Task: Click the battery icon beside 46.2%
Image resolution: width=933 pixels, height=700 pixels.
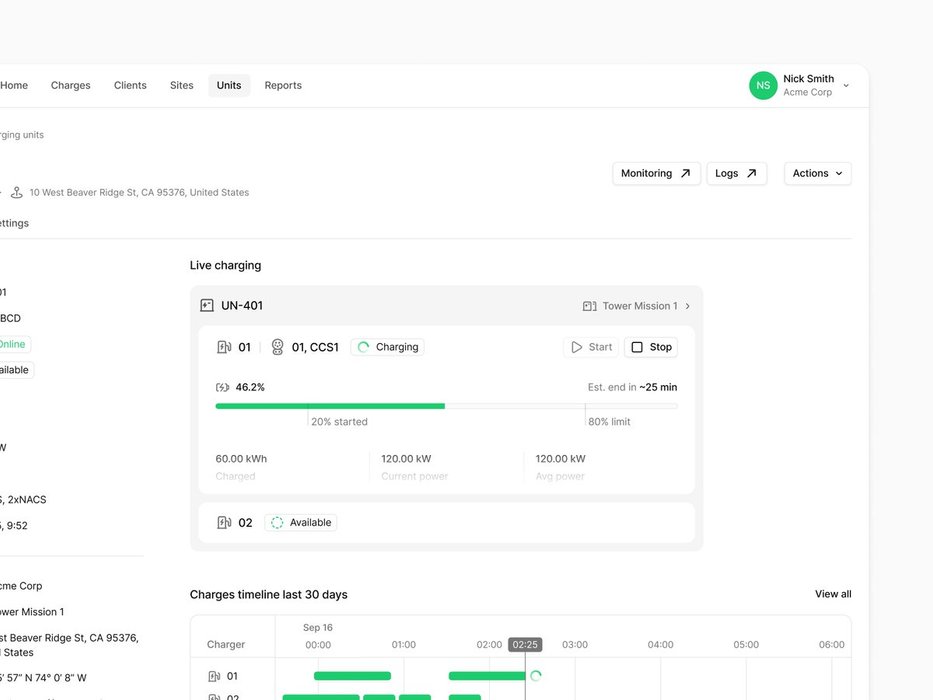Action: click(222, 387)
